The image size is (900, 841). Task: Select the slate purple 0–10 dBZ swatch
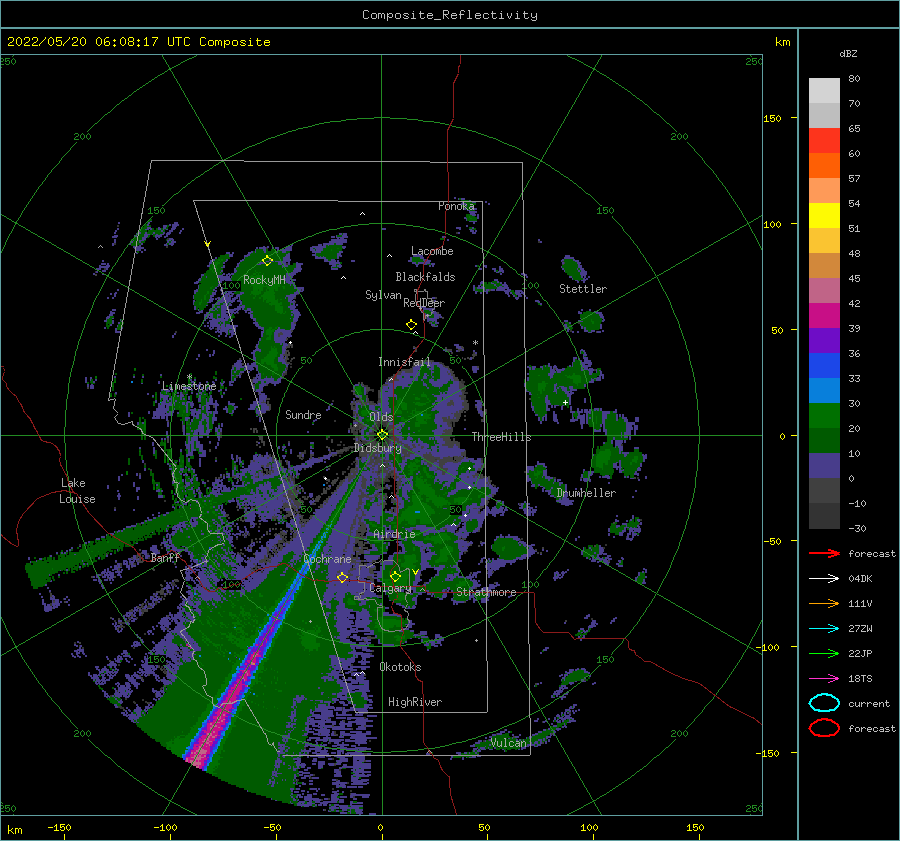point(824,465)
